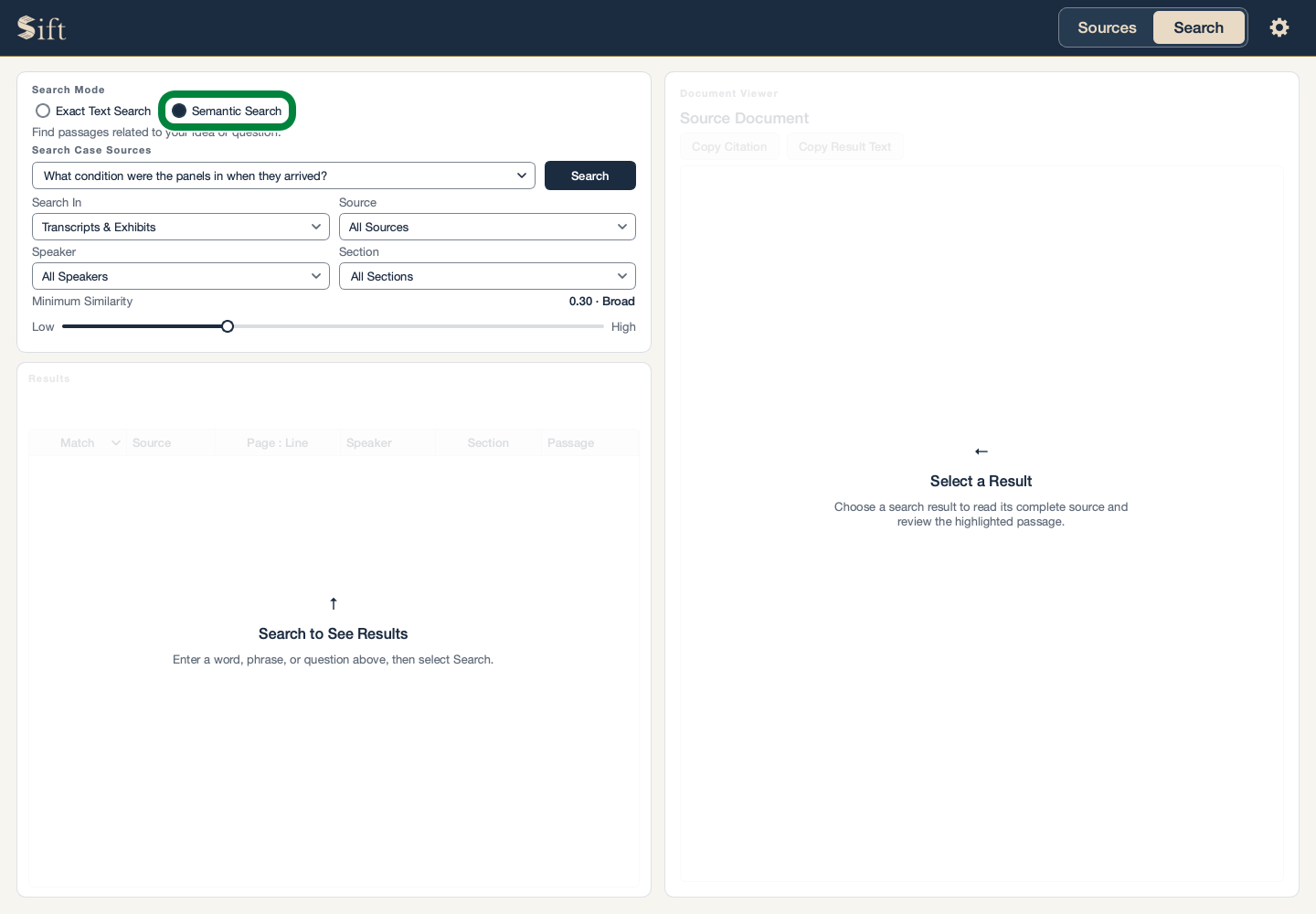Open the settings gear icon
1316x914 pixels.
point(1279,27)
